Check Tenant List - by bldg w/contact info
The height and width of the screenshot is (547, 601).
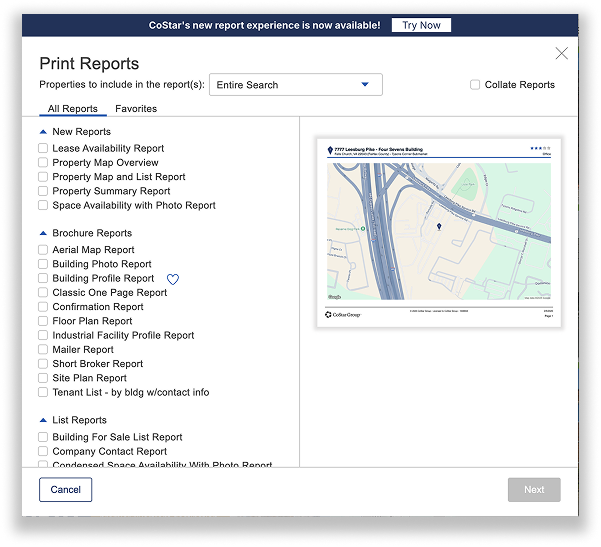click(x=43, y=392)
